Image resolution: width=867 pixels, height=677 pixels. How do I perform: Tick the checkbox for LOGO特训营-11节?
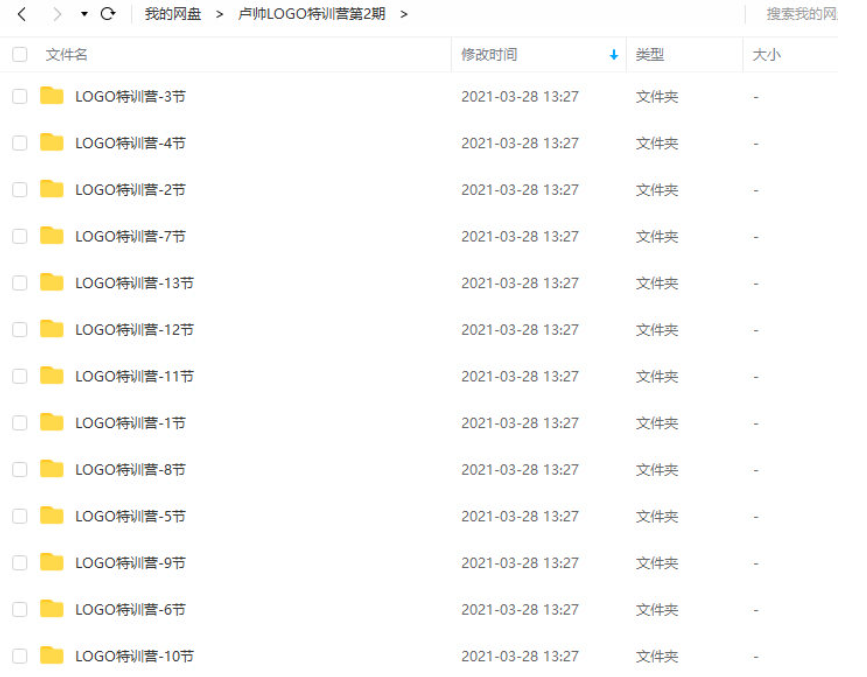[x=20, y=376]
